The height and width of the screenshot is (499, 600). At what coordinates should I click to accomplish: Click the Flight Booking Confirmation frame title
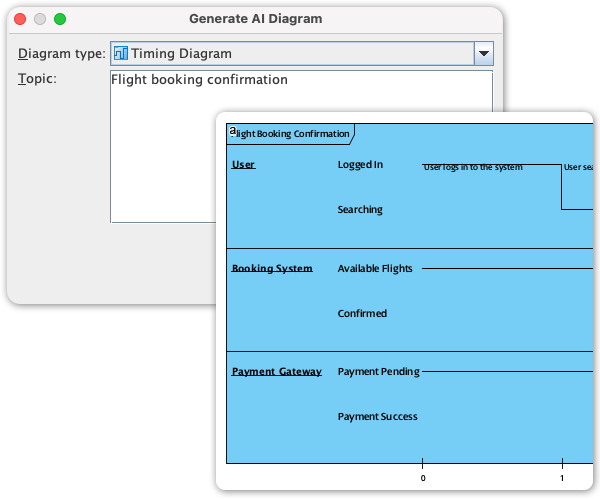click(x=291, y=133)
